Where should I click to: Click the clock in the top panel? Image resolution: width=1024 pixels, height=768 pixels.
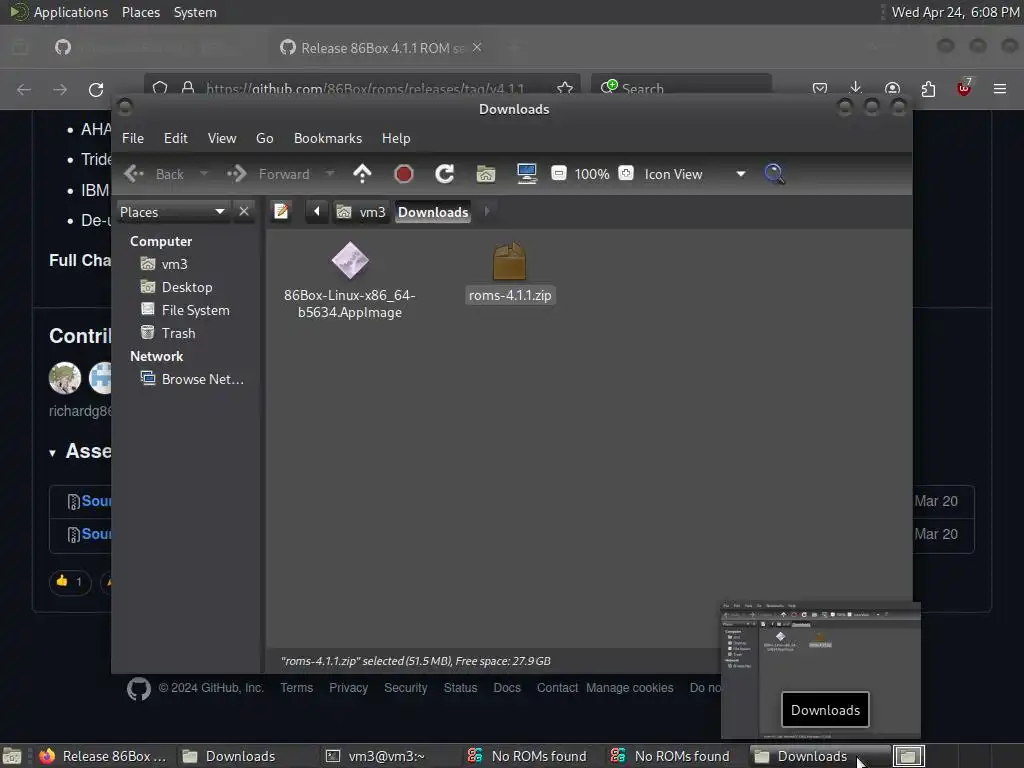pos(955,12)
